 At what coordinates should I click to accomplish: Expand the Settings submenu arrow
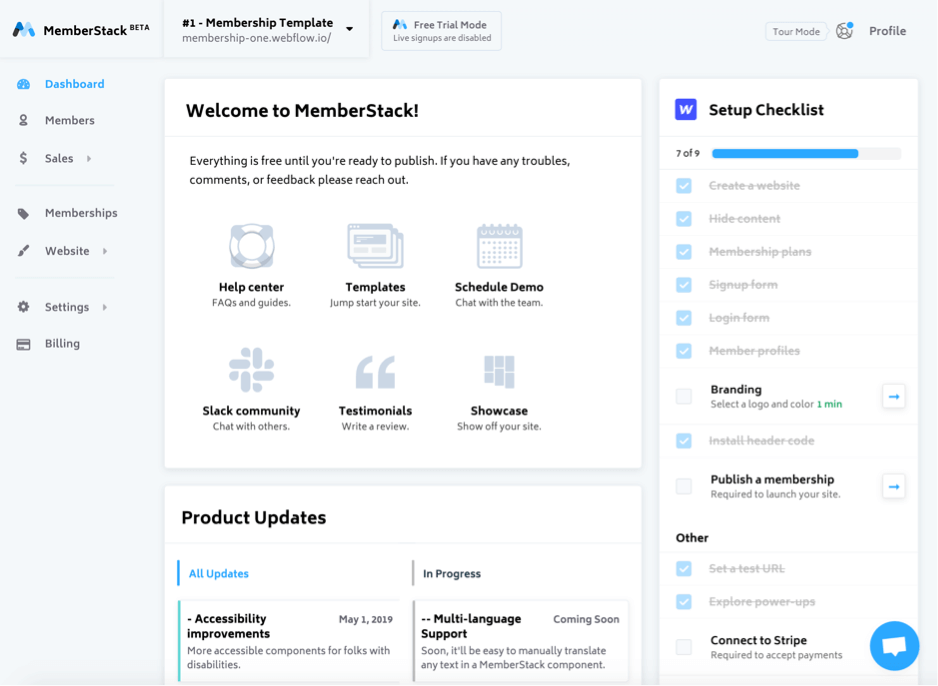[x=105, y=307]
